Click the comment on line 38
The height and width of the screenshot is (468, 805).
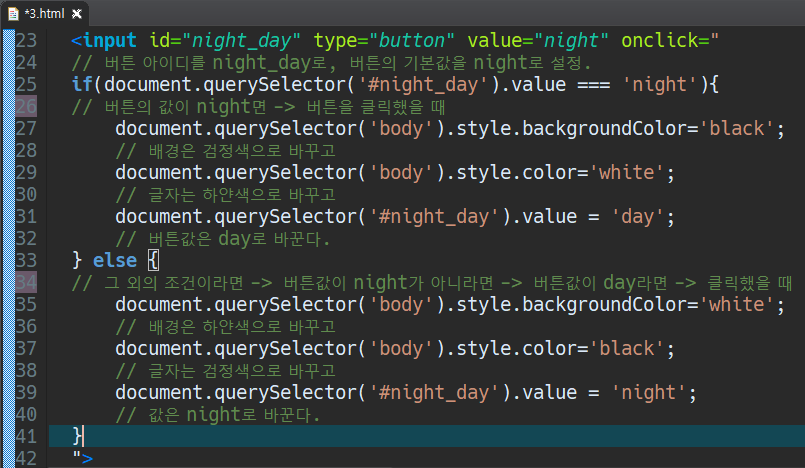tap(225, 371)
